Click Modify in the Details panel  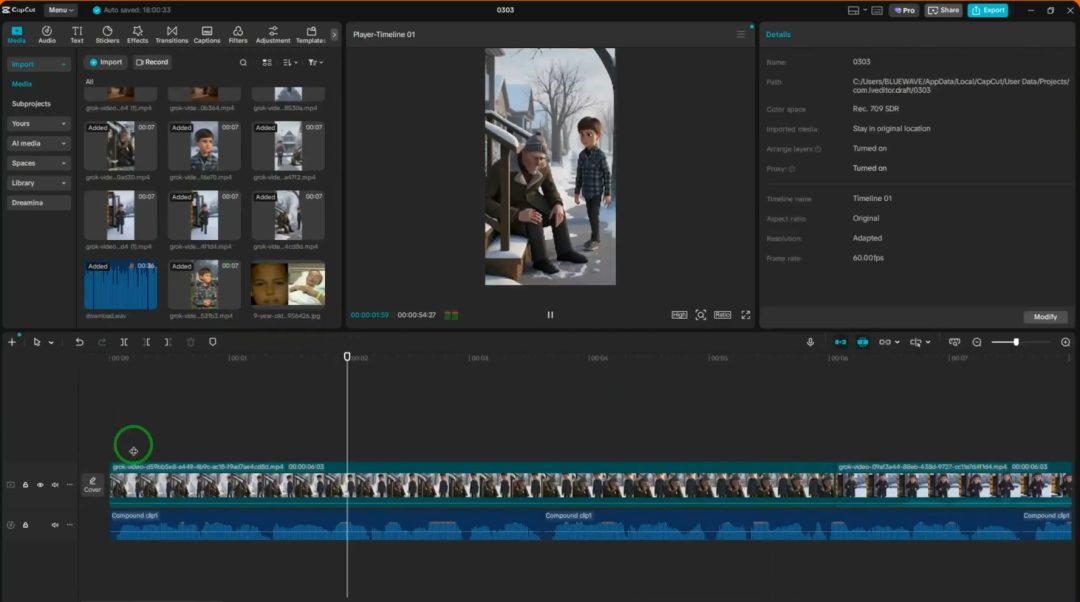click(1045, 317)
